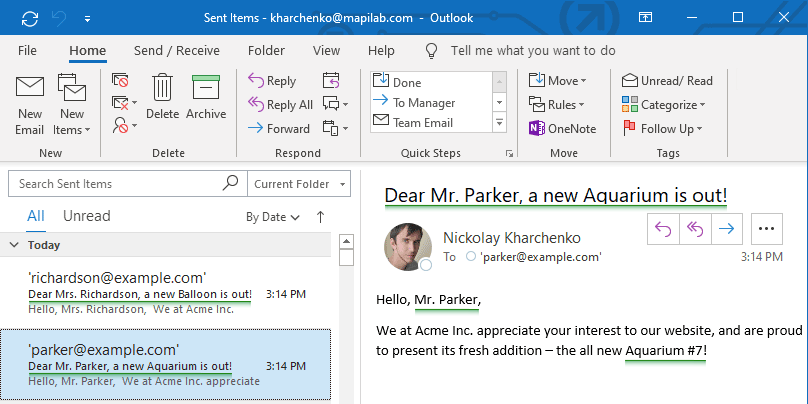808x404 pixels.
Task: Click the message subject heading
Action: tap(556, 196)
